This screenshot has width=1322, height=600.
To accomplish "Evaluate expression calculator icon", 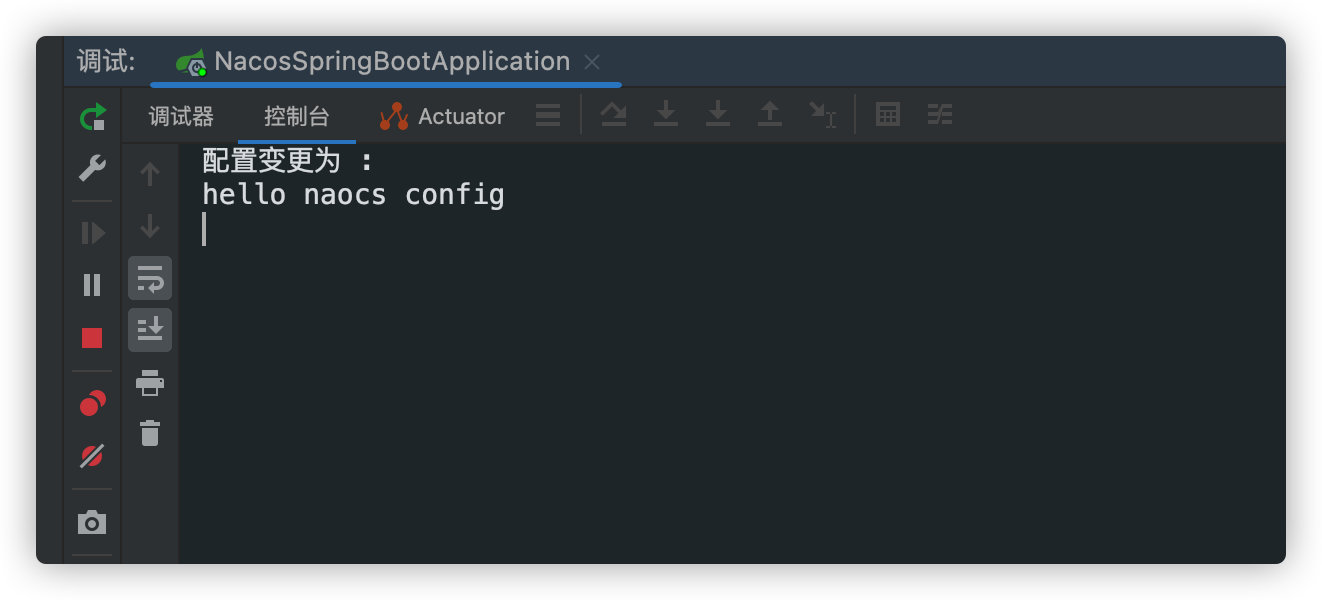I will pos(888,115).
